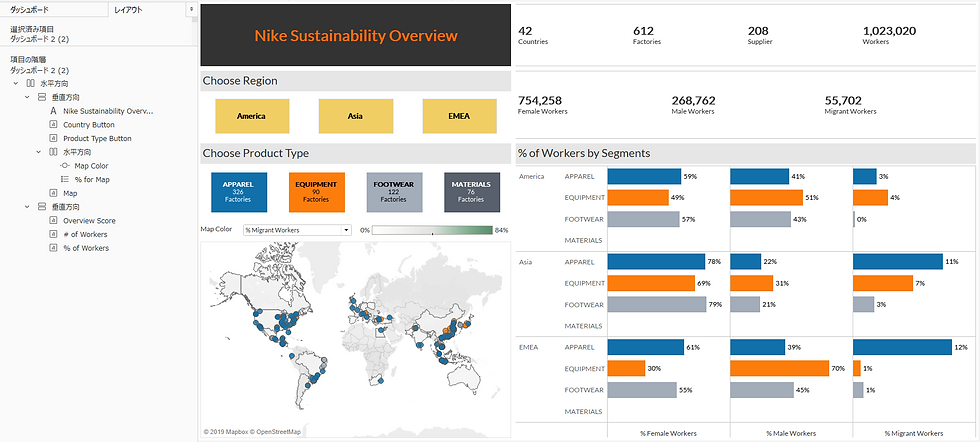Switch to the ダッシュボード tab
Screen dimensions: 980x442
(x=54, y=10)
